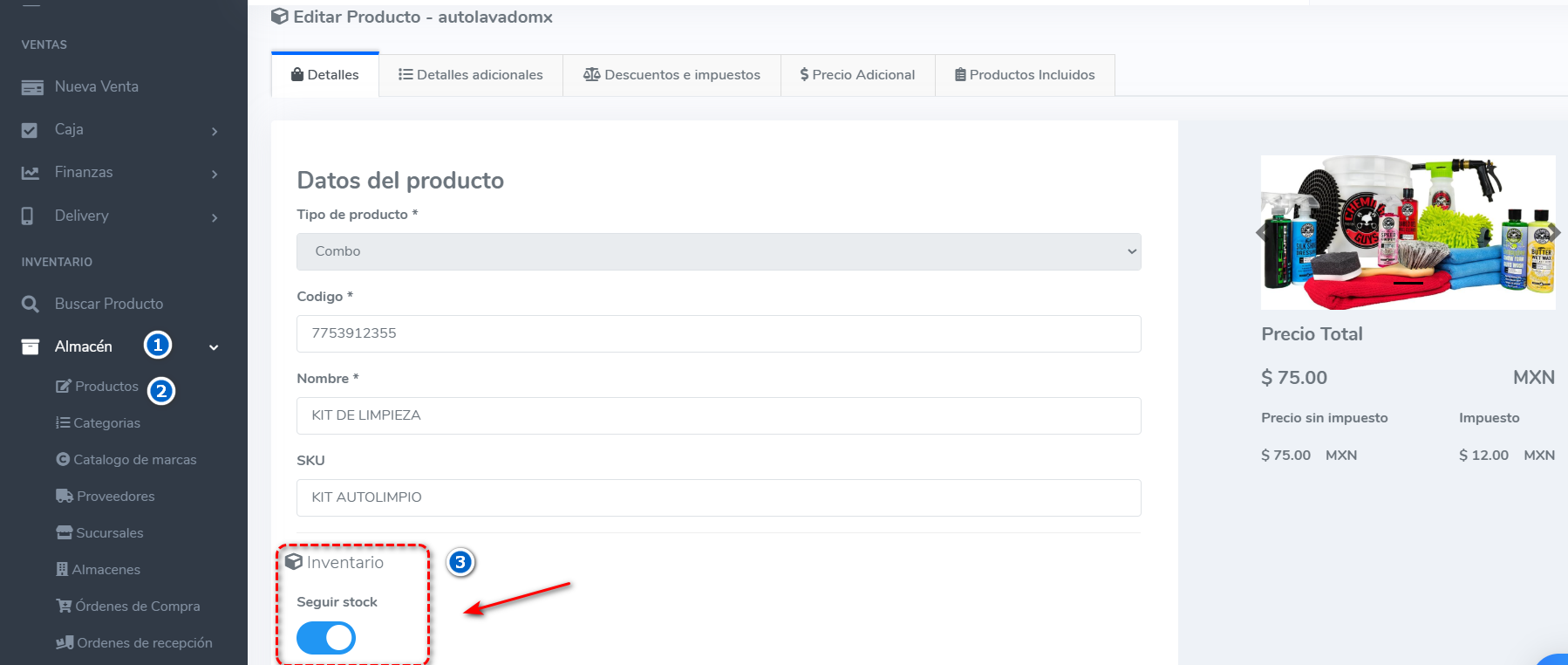Click the Órdenes de Compra cart icon
Image resolution: width=1568 pixels, height=665 pixels.
pyautogui.click(x=64, y=606)
